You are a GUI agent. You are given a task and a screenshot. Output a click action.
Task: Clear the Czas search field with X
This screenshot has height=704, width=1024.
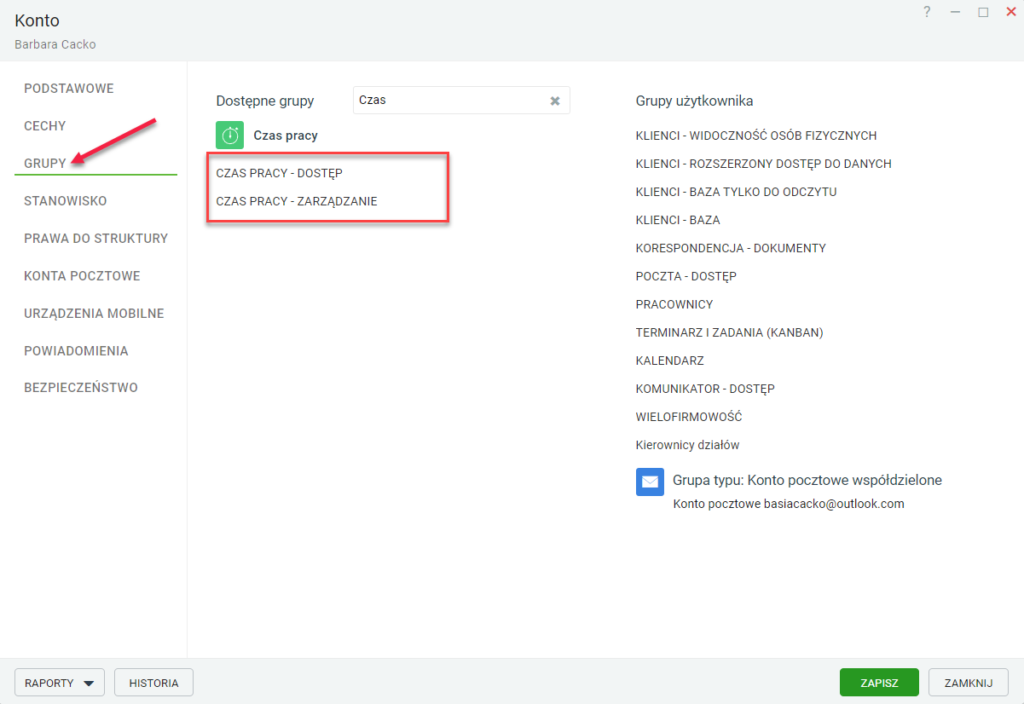pos(555,101)
